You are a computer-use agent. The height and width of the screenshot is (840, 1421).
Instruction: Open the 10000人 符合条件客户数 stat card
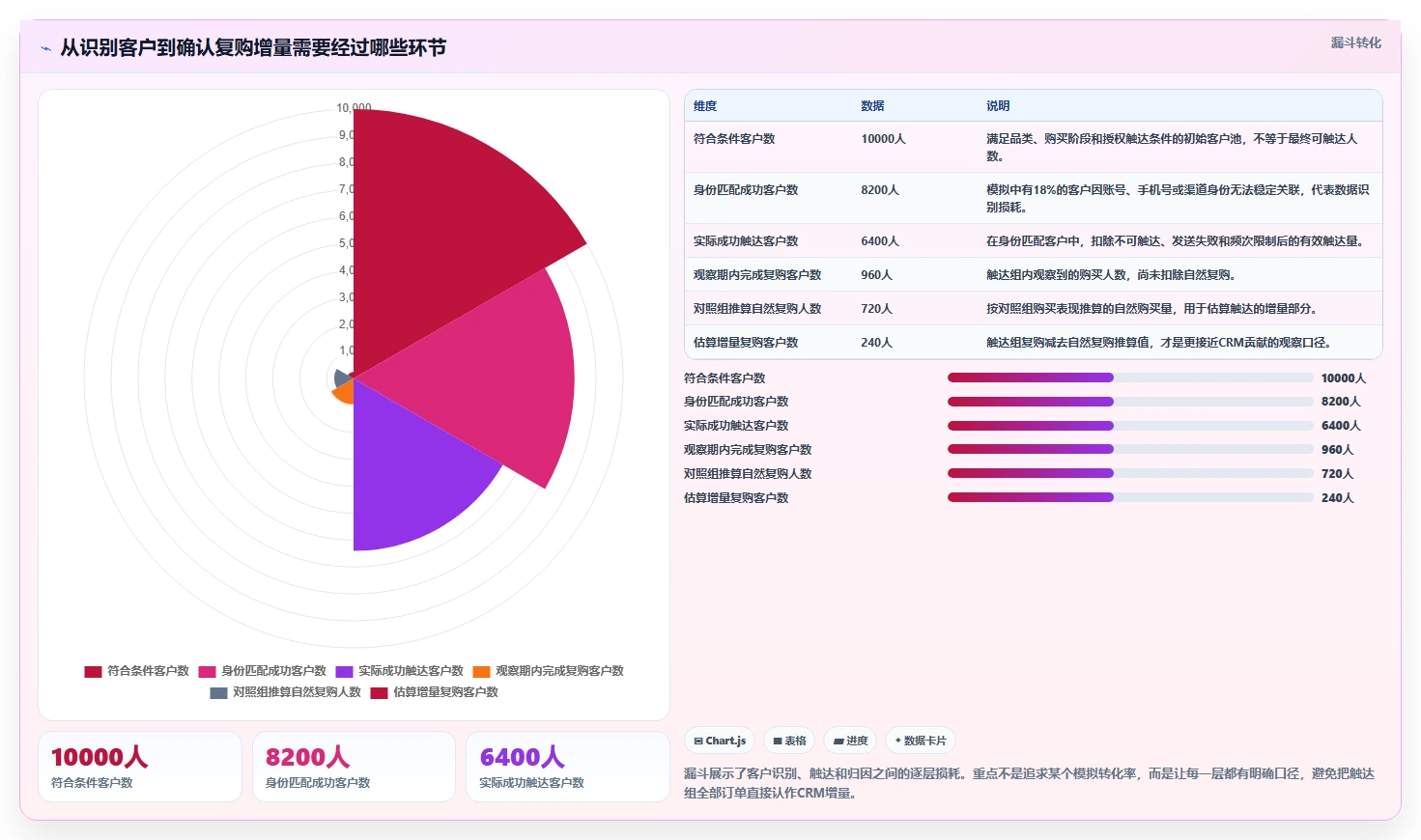[x=140, y=767]
